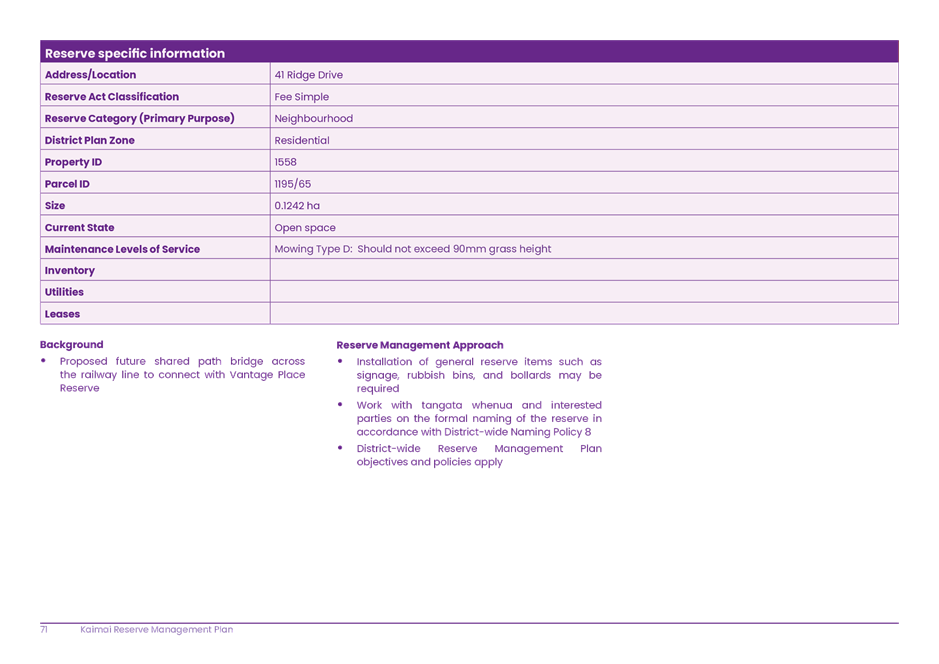The image size is (939, 664).
Task: Click the Background section heading
Action: [x=70, y=344]
